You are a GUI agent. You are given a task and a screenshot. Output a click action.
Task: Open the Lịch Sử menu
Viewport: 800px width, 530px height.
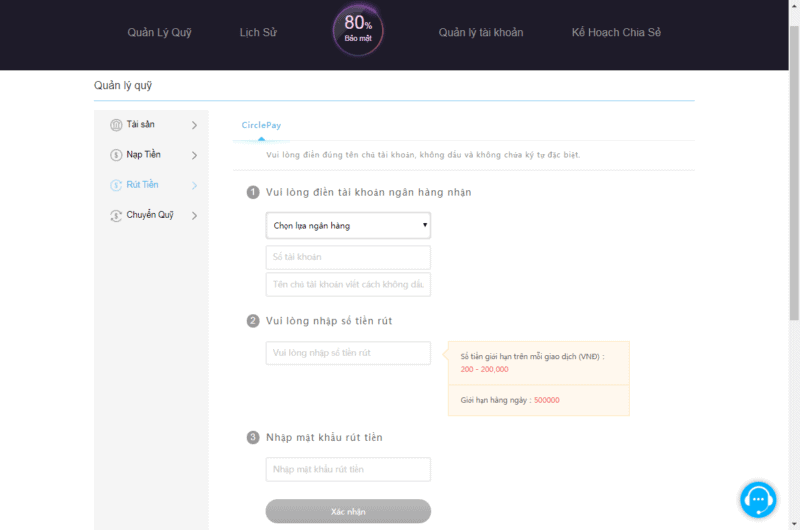(258, 32)
